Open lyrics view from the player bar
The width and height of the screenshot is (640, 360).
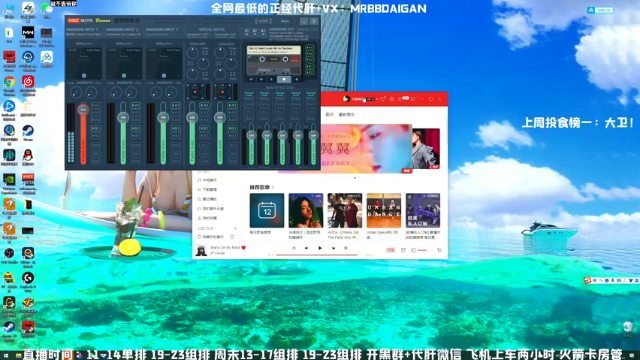[x=345, y=248]
